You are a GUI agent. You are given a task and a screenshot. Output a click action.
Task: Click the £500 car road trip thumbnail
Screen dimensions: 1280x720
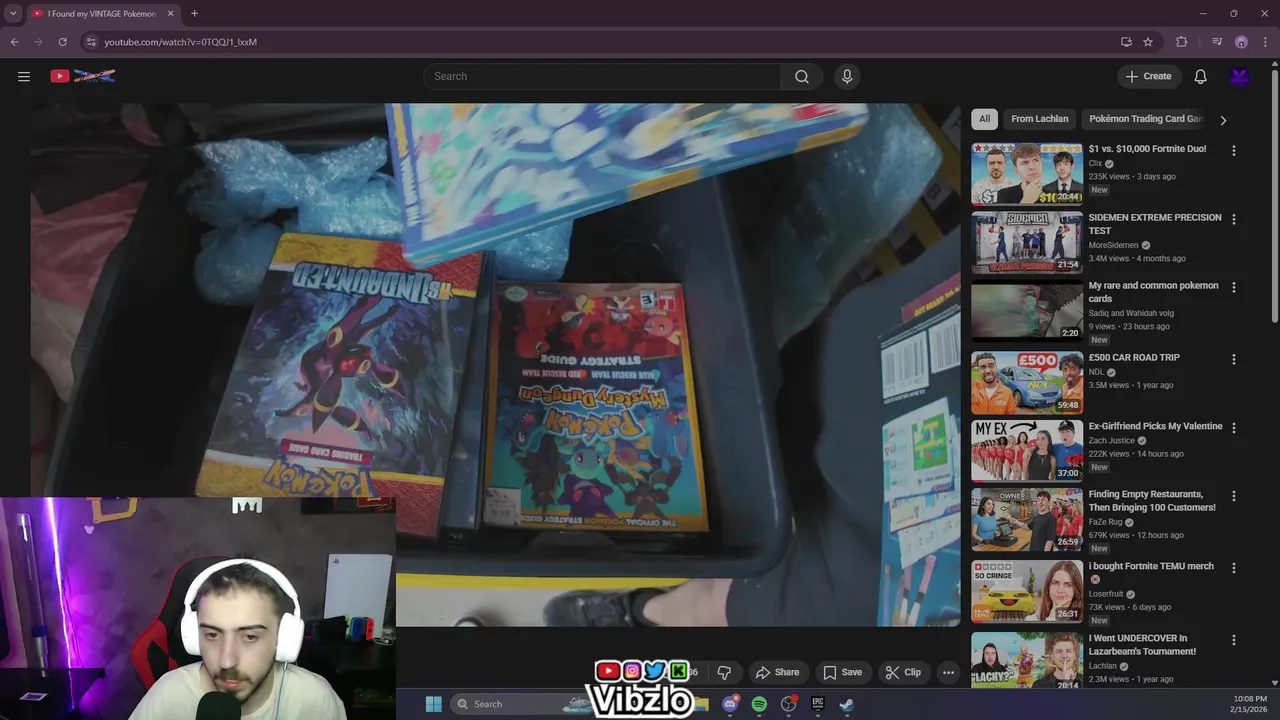tap(1027, 382)
